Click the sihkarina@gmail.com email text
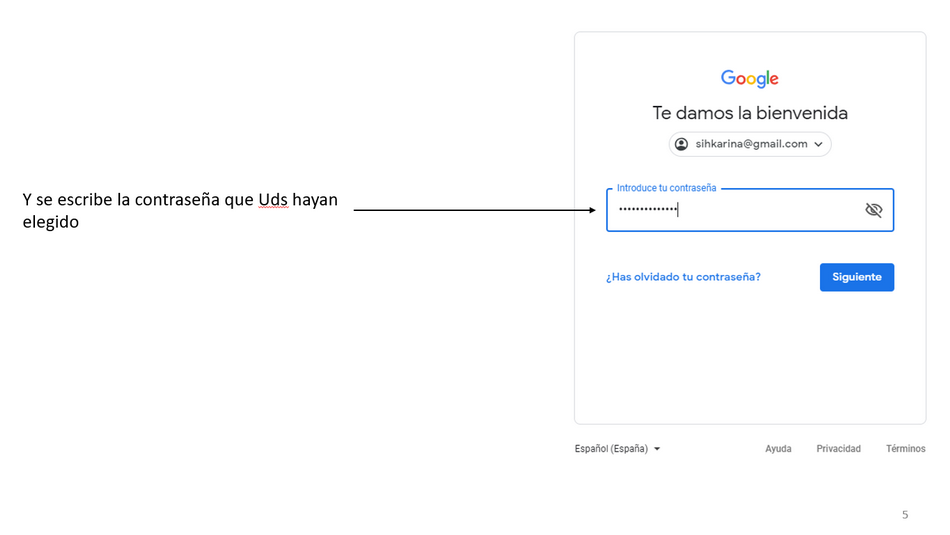950x535 pixels. (751, 144)
